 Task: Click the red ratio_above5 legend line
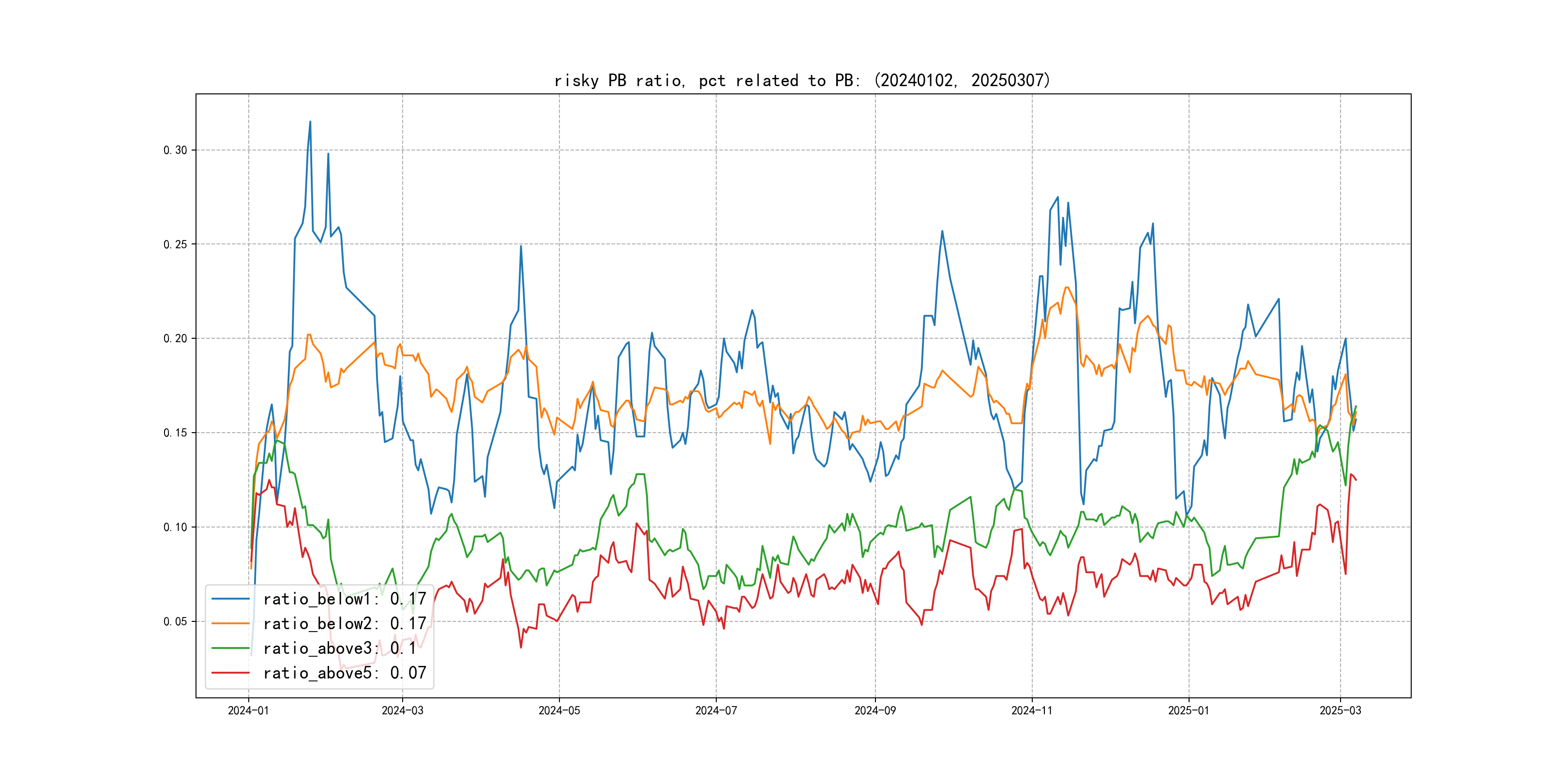230,673
